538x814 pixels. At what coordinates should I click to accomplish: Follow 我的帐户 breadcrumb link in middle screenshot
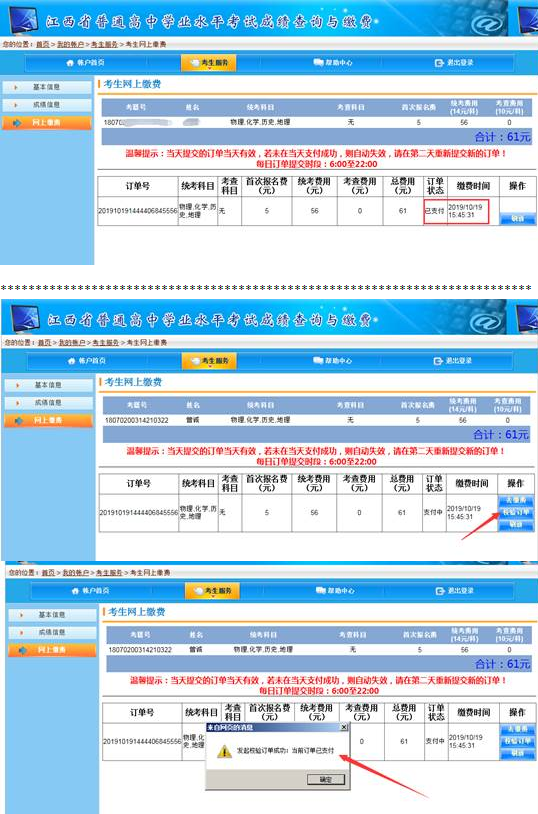coord(72,343)
